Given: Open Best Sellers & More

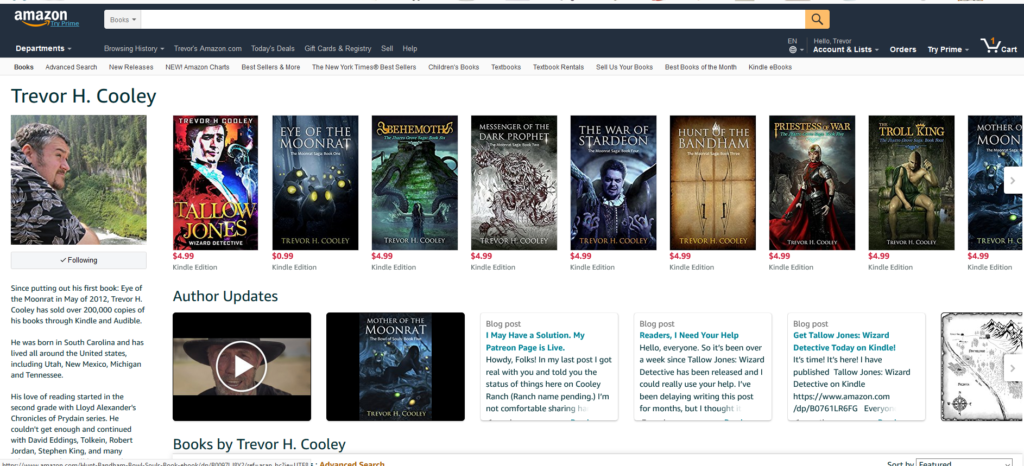Looking at the screenshot, I should pos(271,67).
